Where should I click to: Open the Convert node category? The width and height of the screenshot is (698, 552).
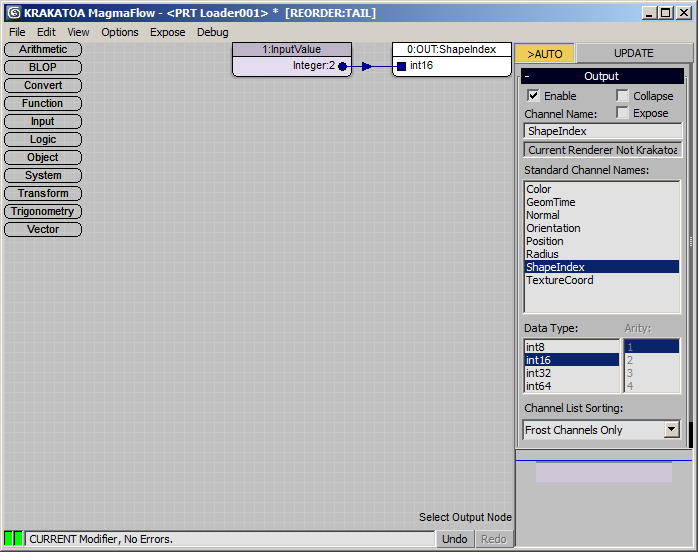pos(43,85)
